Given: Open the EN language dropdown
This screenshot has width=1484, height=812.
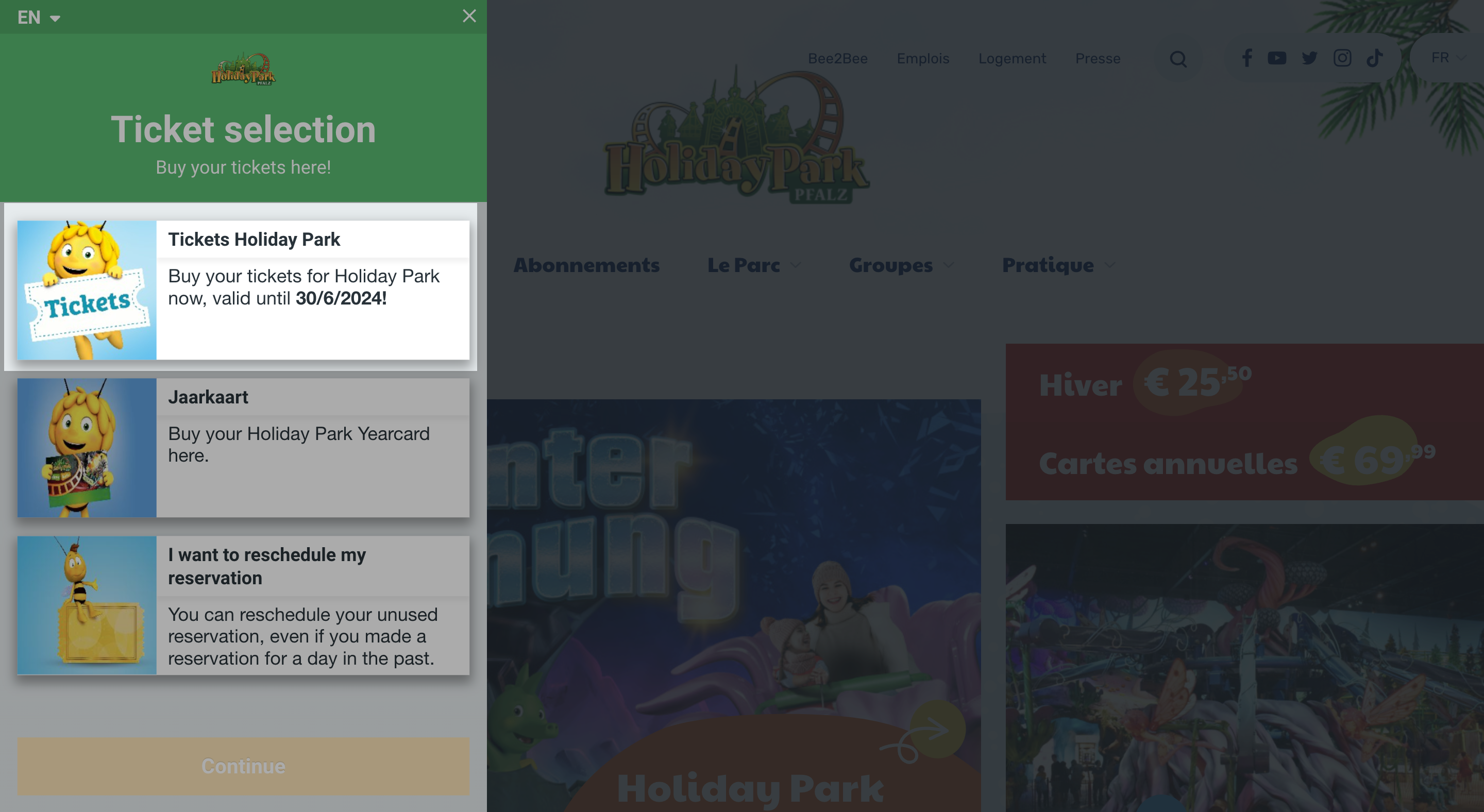Looking at the screenshot, I should tap(39, 18).
